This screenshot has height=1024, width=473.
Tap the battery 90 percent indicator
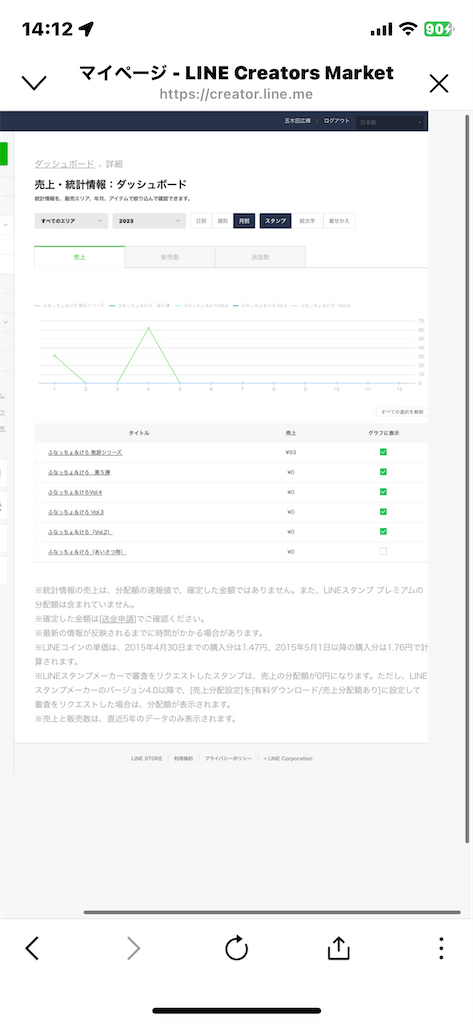[438, 29]
